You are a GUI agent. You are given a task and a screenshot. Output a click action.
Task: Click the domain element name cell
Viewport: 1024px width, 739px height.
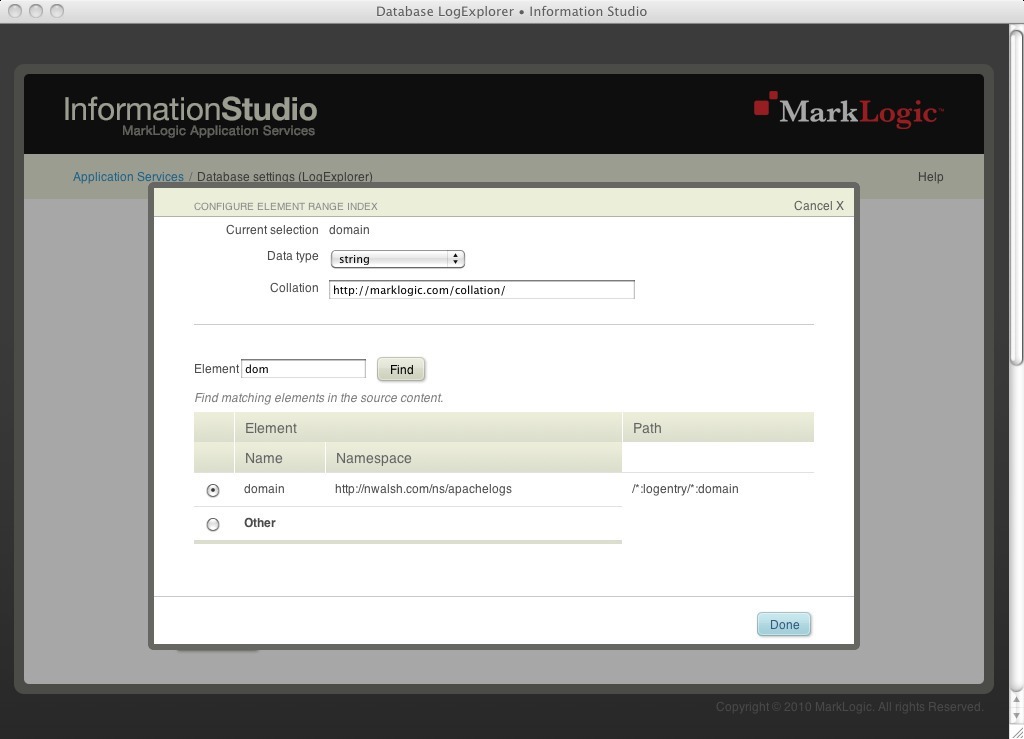pyautogui.click(x=264, y=489)
